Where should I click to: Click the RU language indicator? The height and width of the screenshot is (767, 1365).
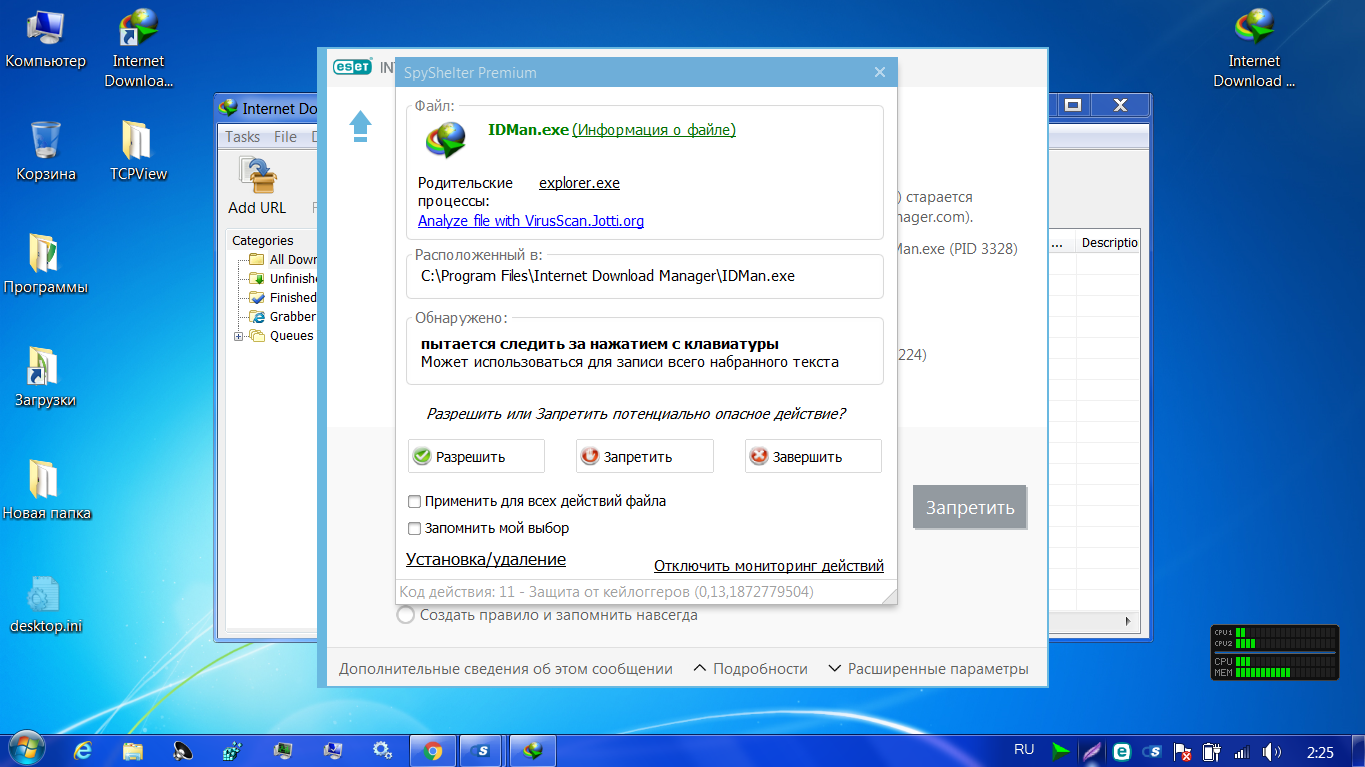pyautogui.click(x=1024, y=749)
